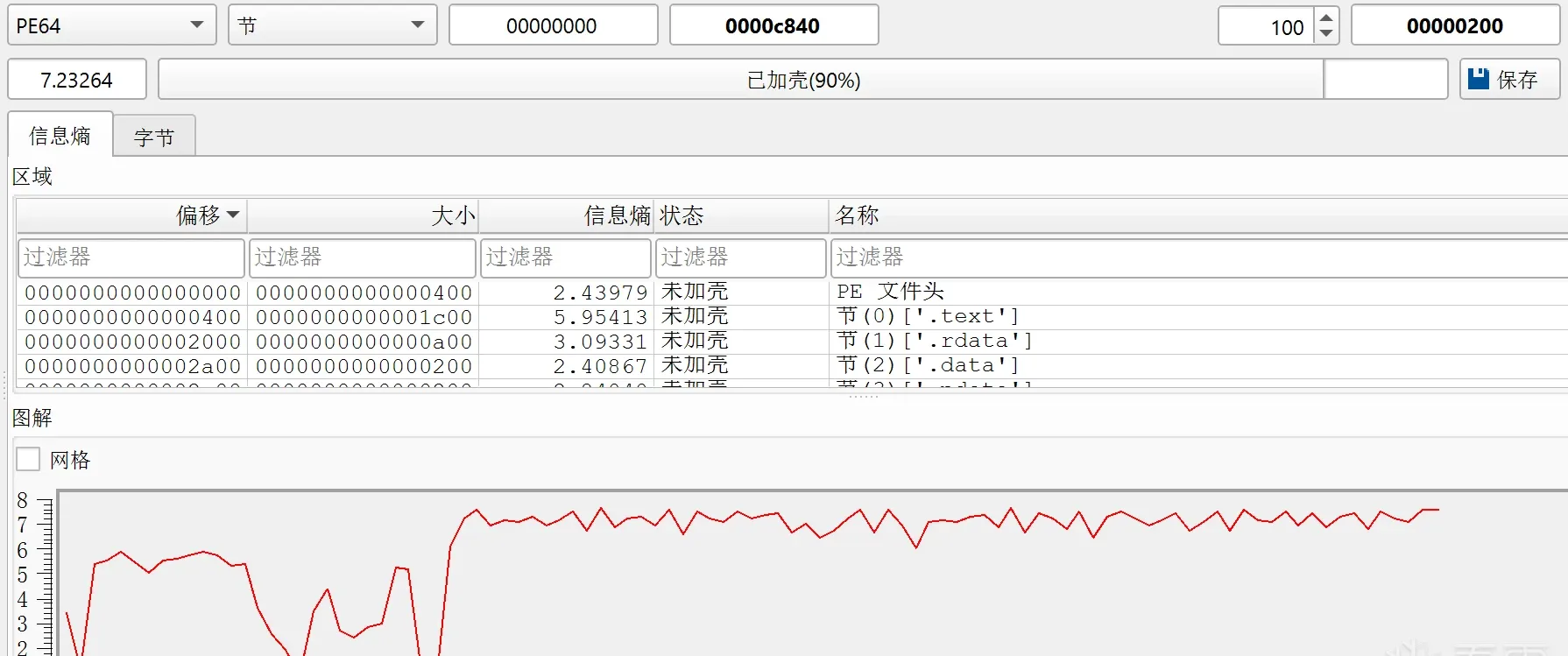This screenshot has height=656, width=1568.
Task: Click the 00000200 value field
Action: [x=1455, y=25]
